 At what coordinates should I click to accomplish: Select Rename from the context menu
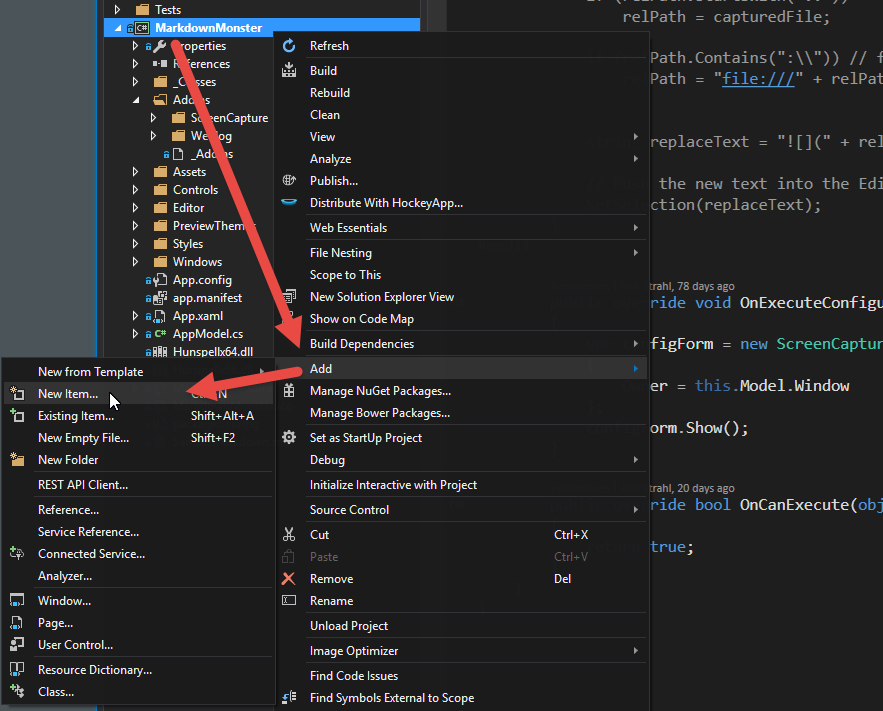(x=330, y=601)
